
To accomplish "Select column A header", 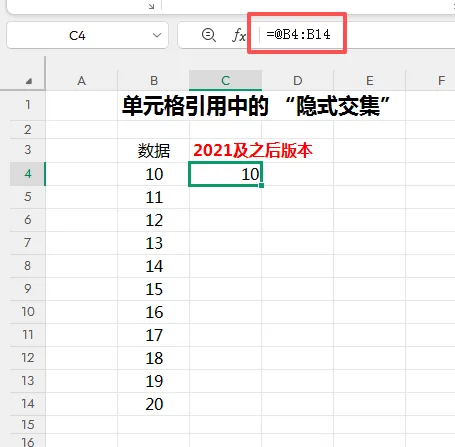I will 81,81.
